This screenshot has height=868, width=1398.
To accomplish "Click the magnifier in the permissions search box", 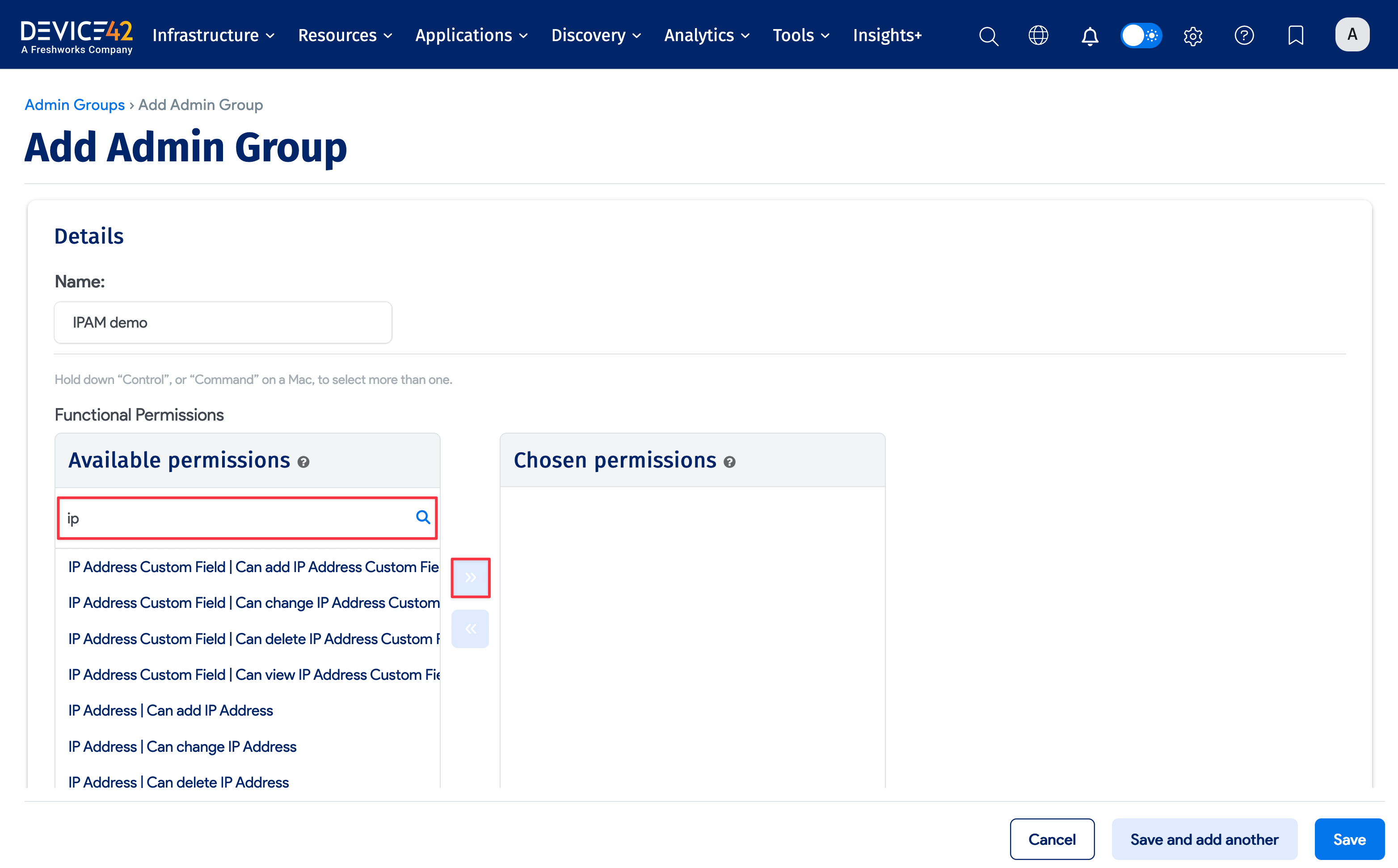I will (423, 517).
